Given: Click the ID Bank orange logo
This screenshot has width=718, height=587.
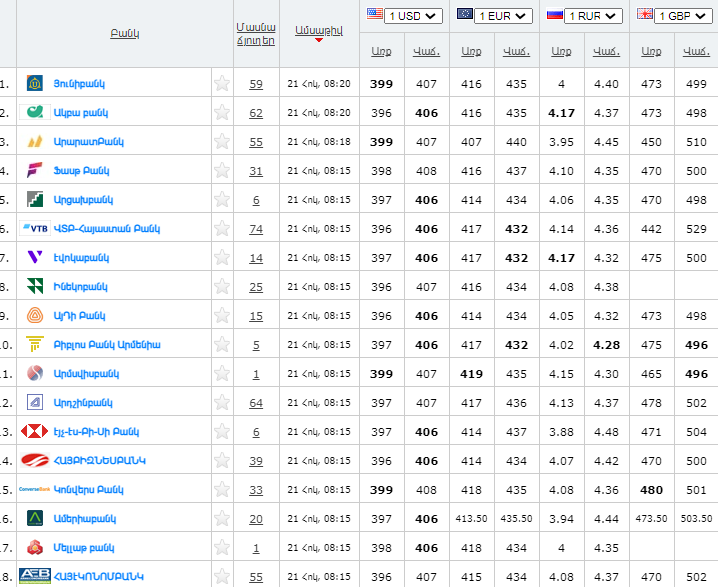Looking at the screenshot, I should [x=35, y=315].
